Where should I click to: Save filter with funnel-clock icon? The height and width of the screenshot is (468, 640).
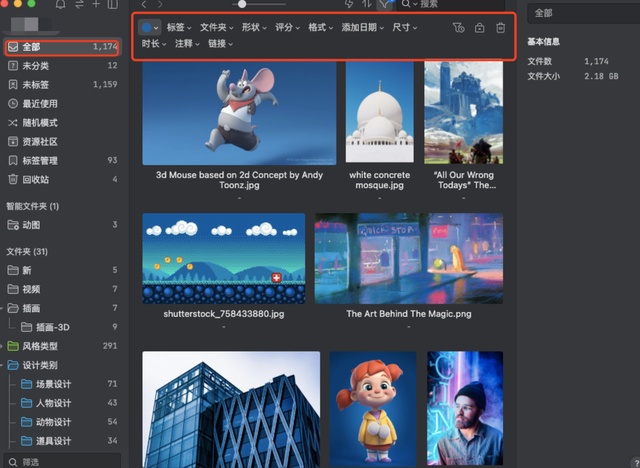[x=458, y=28]
